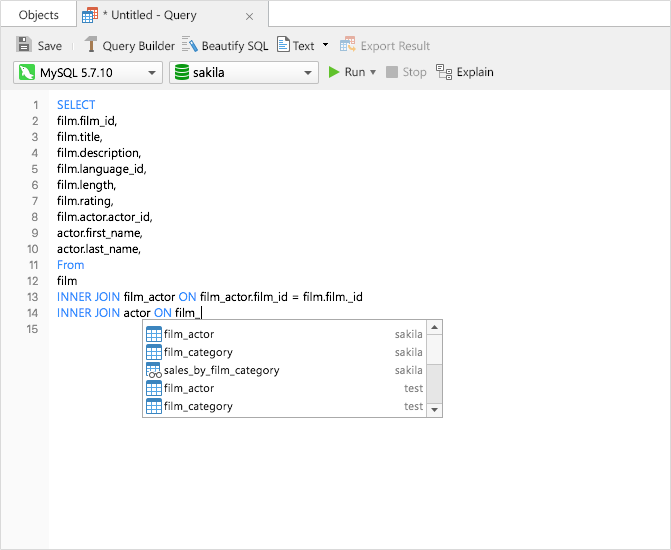
Task: Select film_actor suggestion from sakila
Action: pyautogui.click(x=285, y=334)
